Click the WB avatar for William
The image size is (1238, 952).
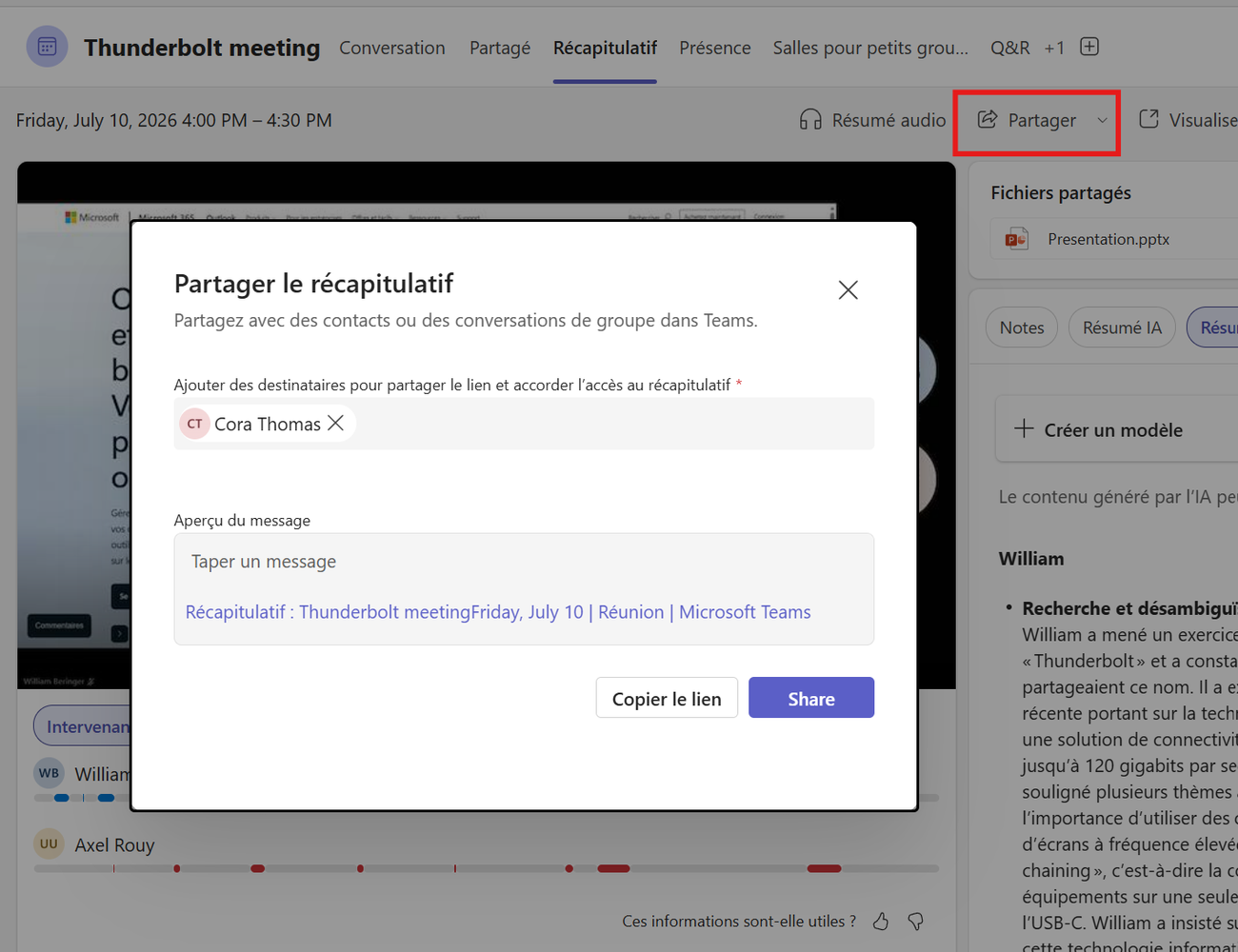(x=50, y=773)
